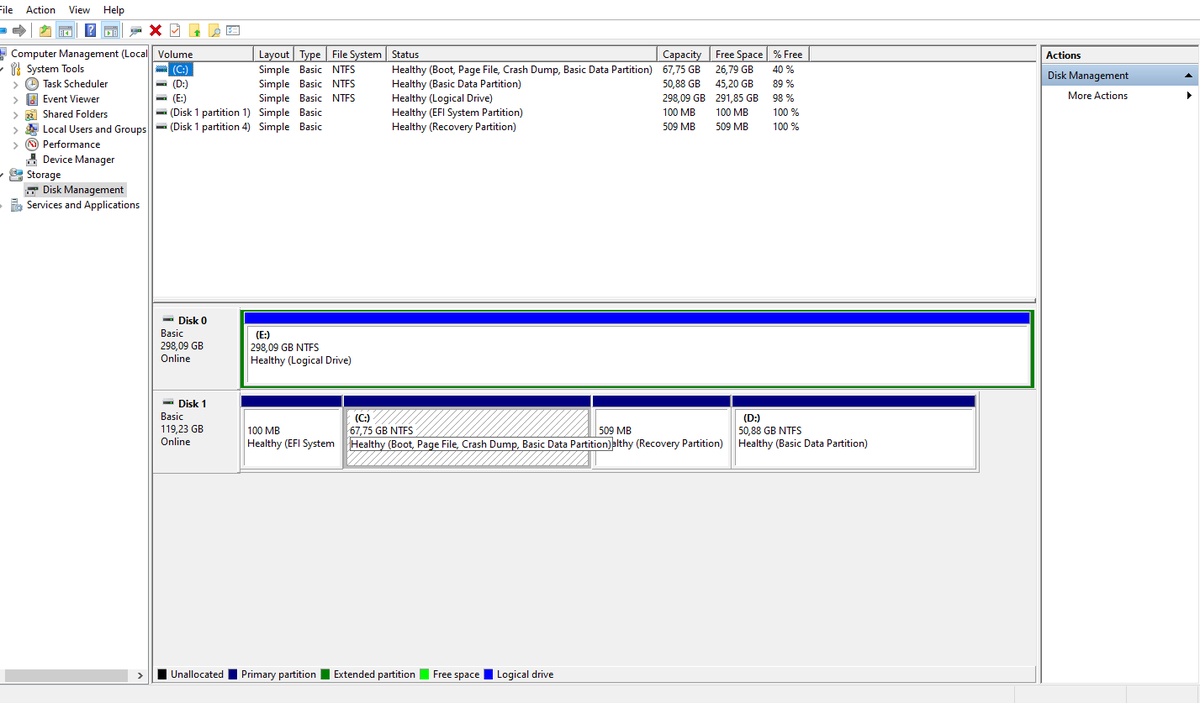Screen dimensions: 1200x703
Task: Toggle show/hide action pane icon
Action: 111,30
